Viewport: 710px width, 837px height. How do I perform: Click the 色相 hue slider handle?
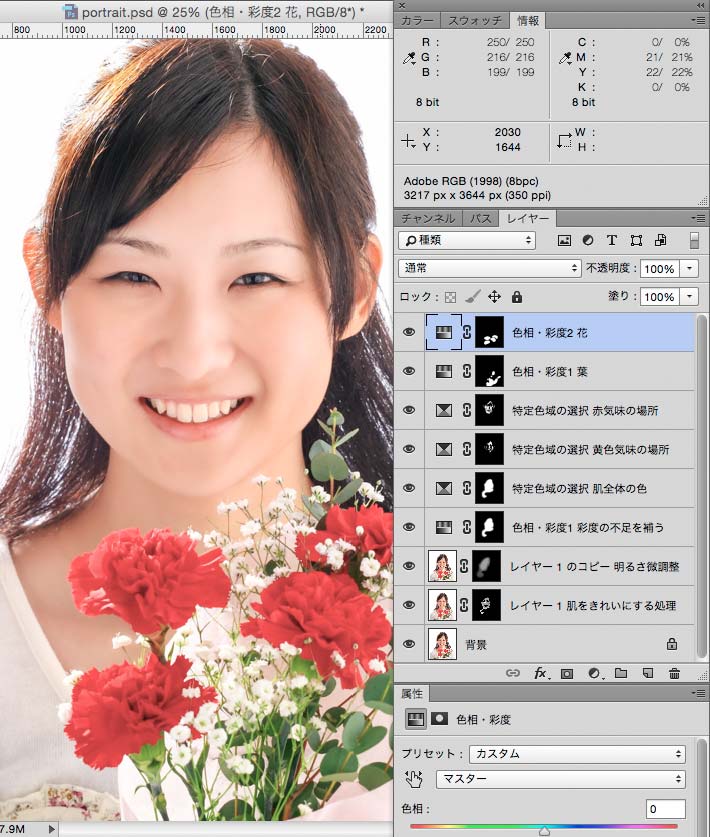pyautogui.click(x=544, y=829)
